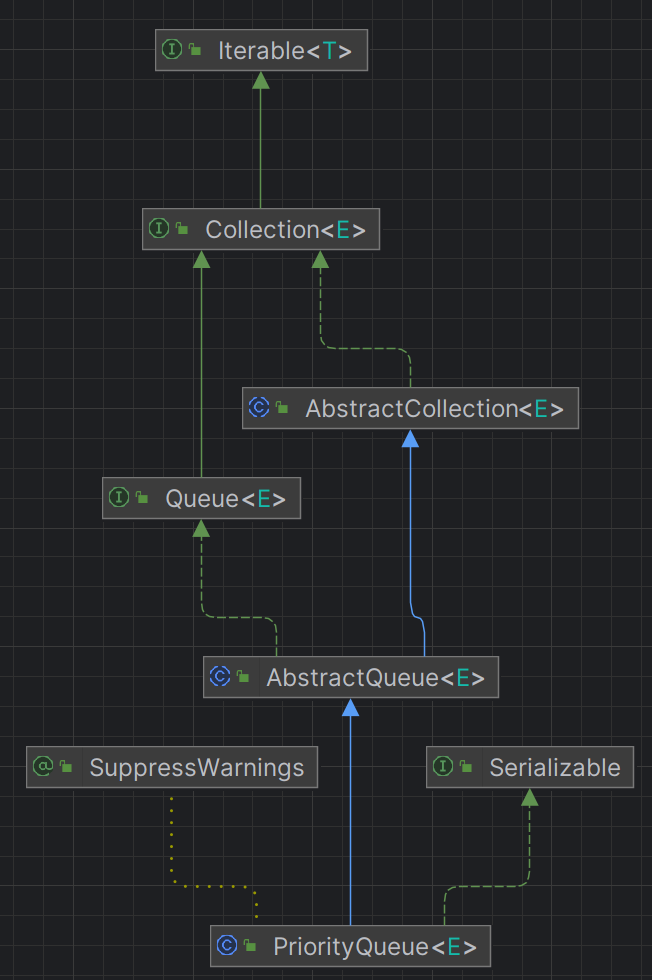Select the Queue<E> node label
This screenshot has height=980, width=652.
coord(225,497)
